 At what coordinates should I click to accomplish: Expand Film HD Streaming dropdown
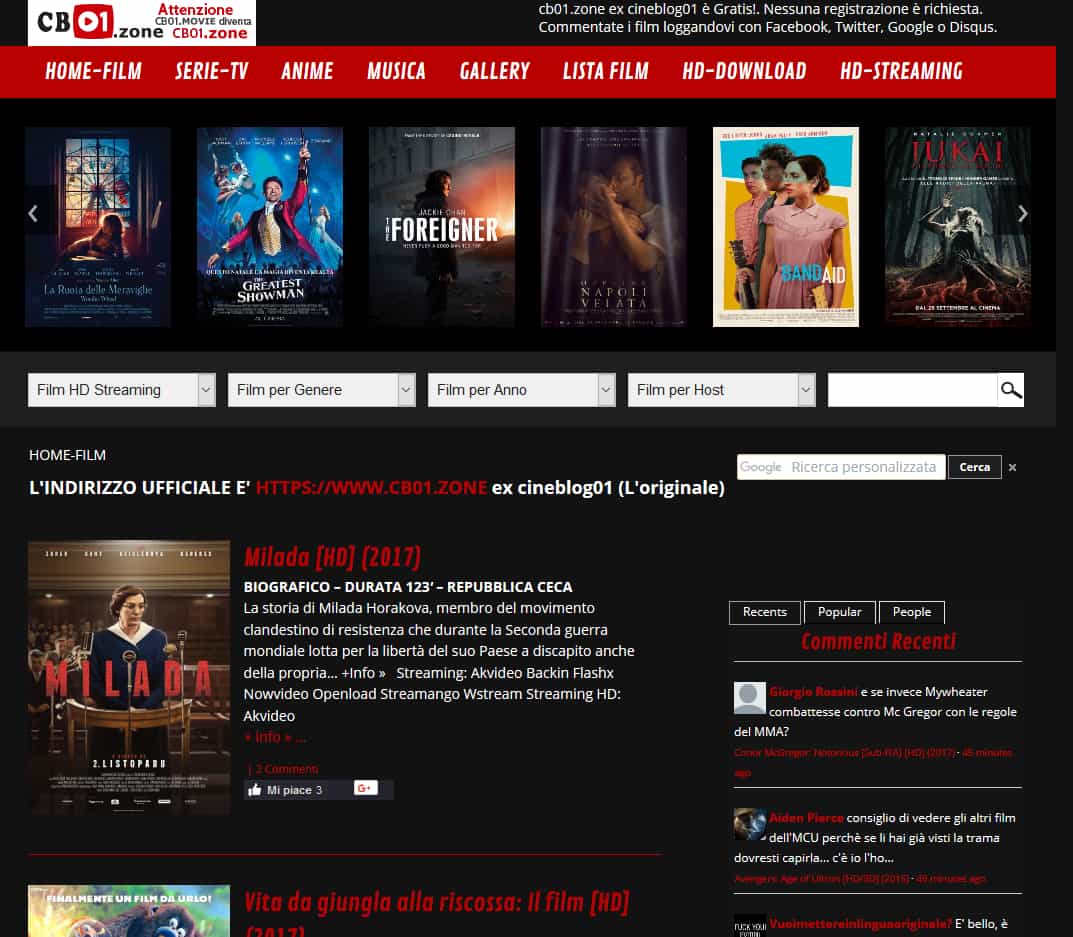pyautogui.click(x=122, y=390)
